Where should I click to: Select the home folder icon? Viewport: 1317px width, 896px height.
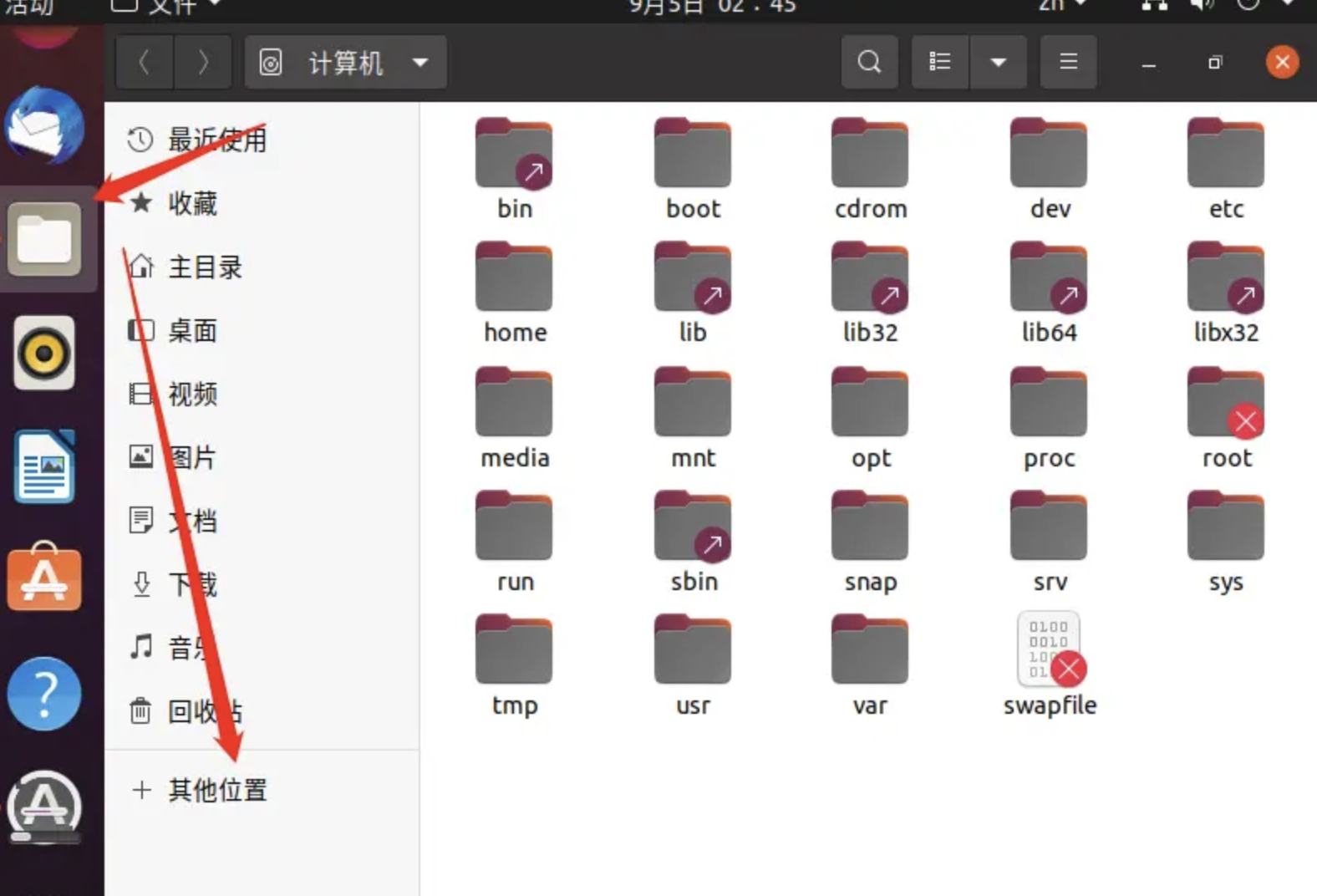514,278
